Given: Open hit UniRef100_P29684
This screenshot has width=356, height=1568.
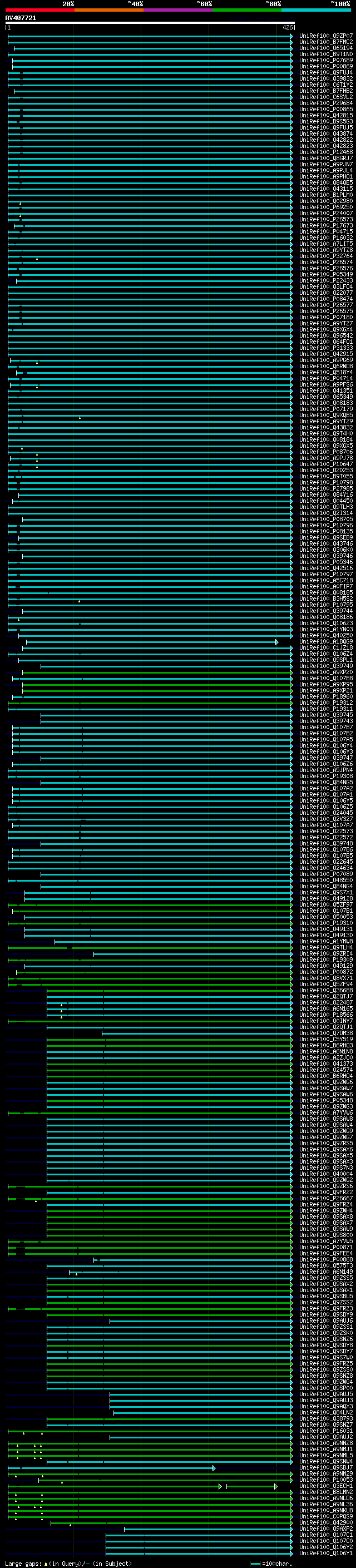Looking at the screenshot, I should pyautogui.click(x=326, y=103).
